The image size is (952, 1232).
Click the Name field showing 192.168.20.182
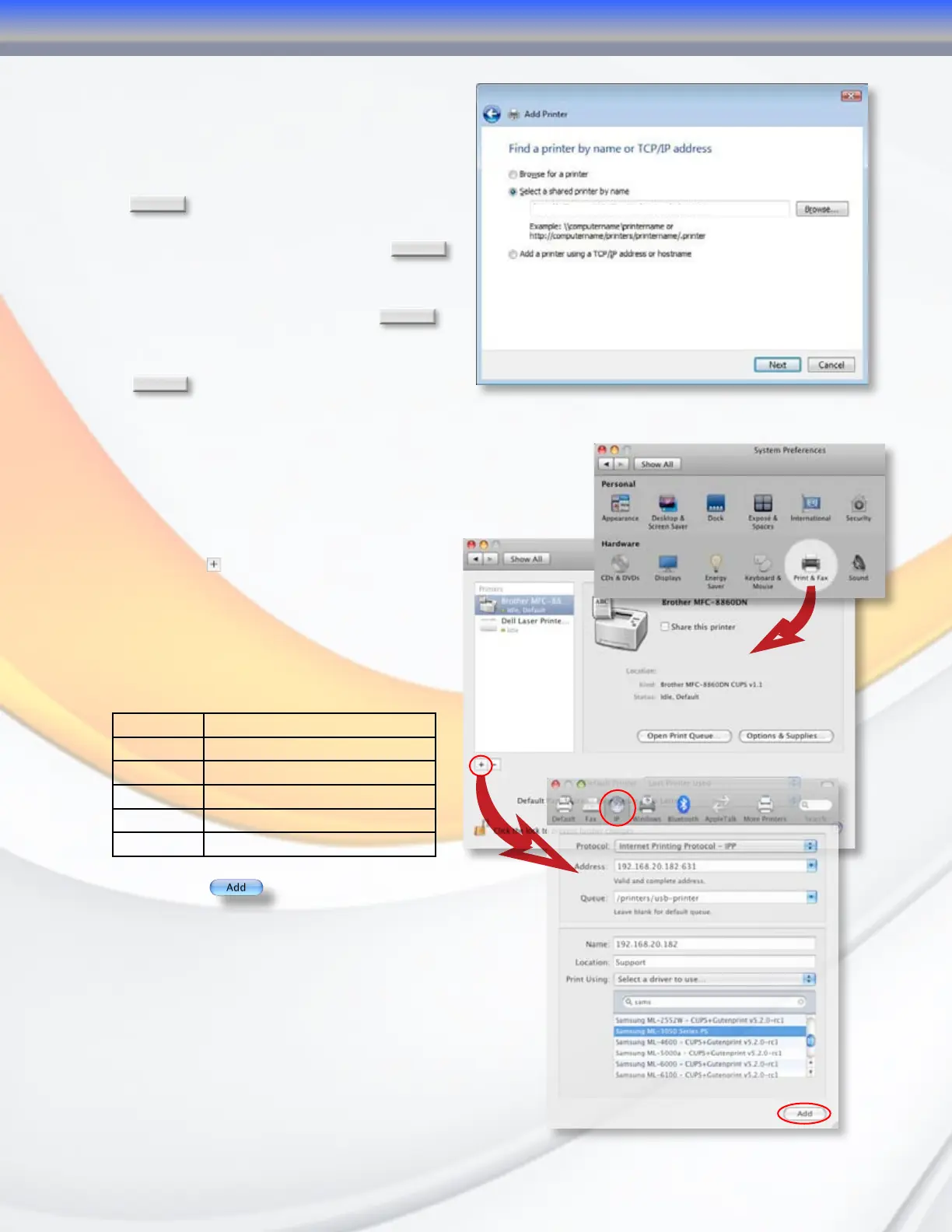pyautogui.click(x=714, y=944)
